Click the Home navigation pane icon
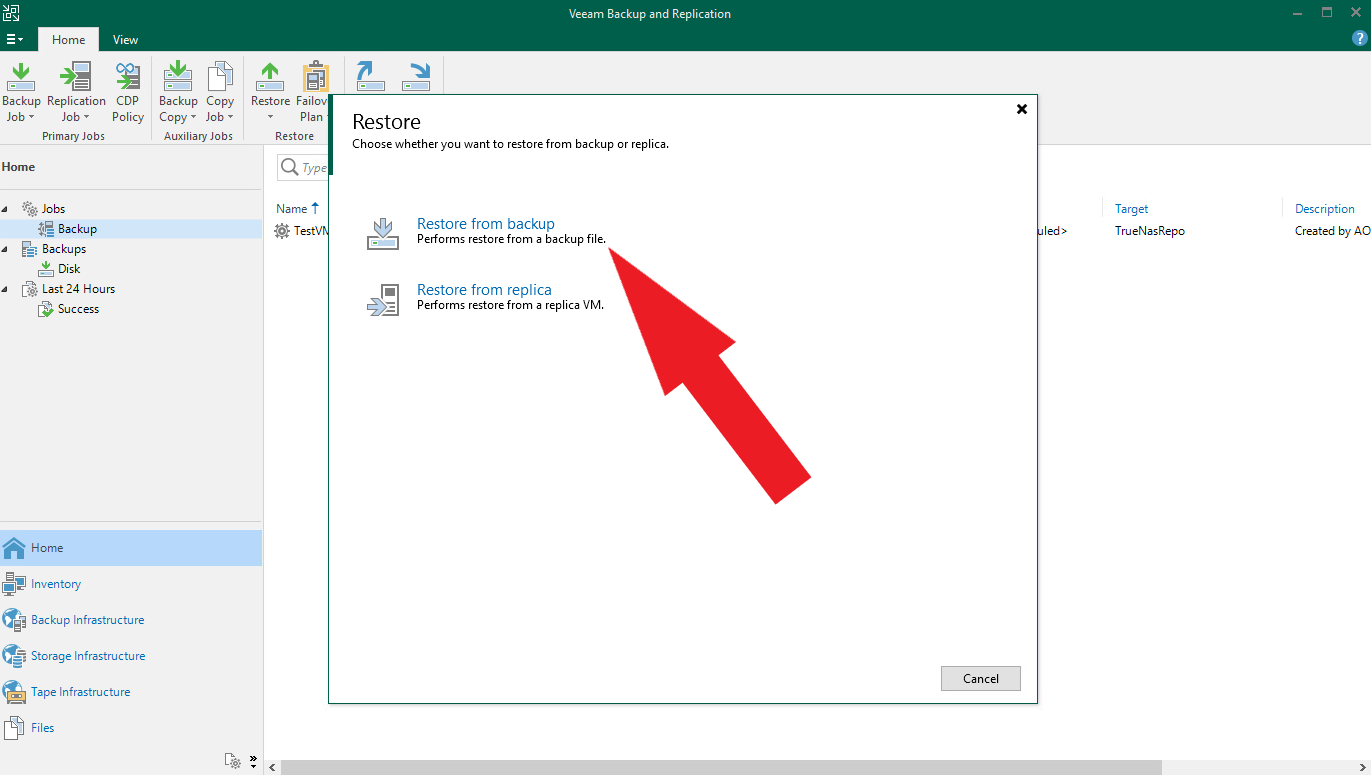Viewport: 1371px width, 775px height. tap(14, 548)
